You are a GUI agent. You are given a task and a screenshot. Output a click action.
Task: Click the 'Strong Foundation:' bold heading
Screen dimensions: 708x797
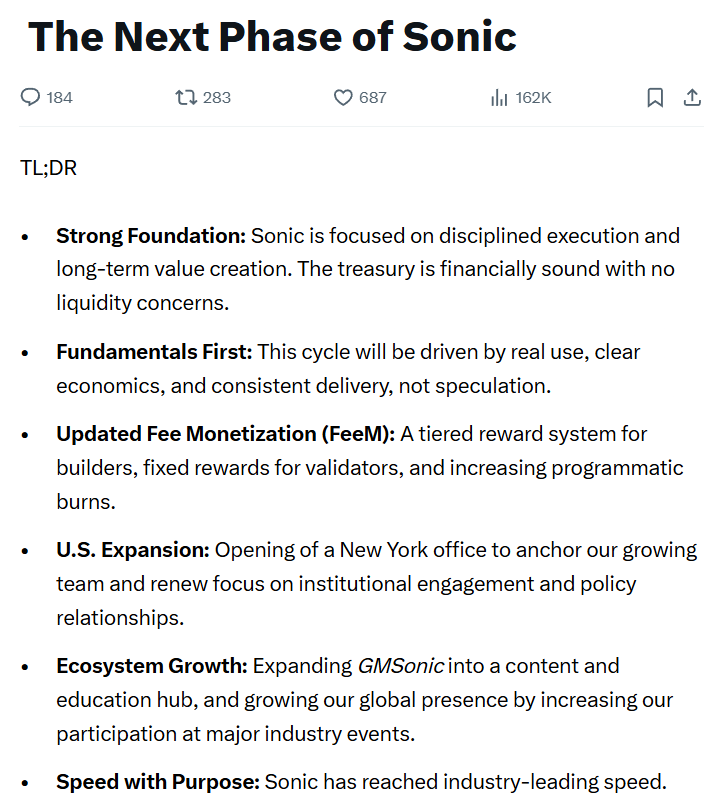tap(151, 236)
